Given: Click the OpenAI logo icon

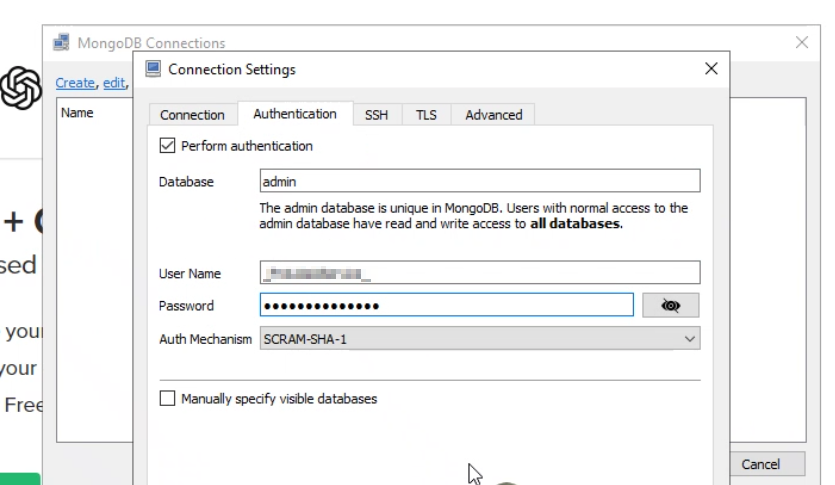Looking at the screenshot, I should 21,88.
